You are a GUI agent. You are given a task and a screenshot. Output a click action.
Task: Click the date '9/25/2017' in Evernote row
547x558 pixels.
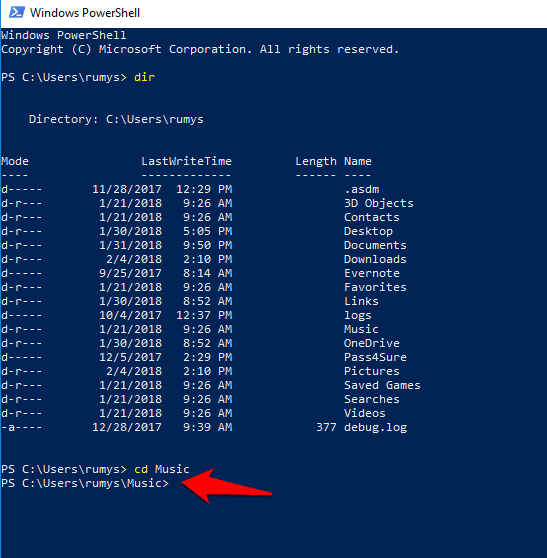coord(130,273)
